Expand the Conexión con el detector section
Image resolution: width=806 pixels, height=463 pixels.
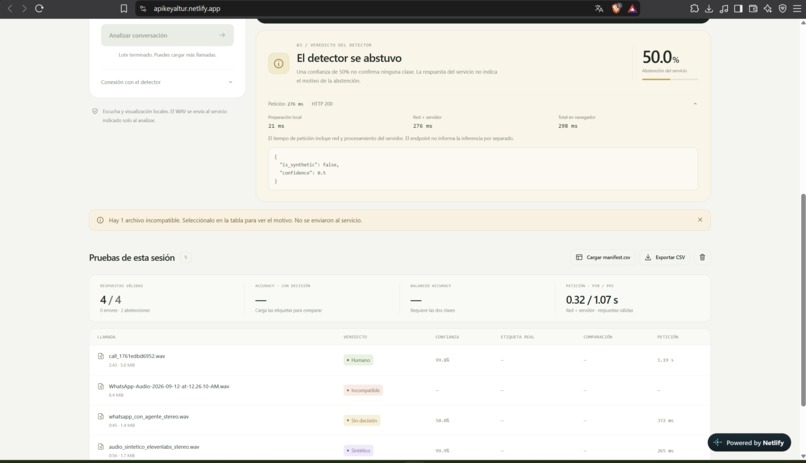[x=167, y=82]
